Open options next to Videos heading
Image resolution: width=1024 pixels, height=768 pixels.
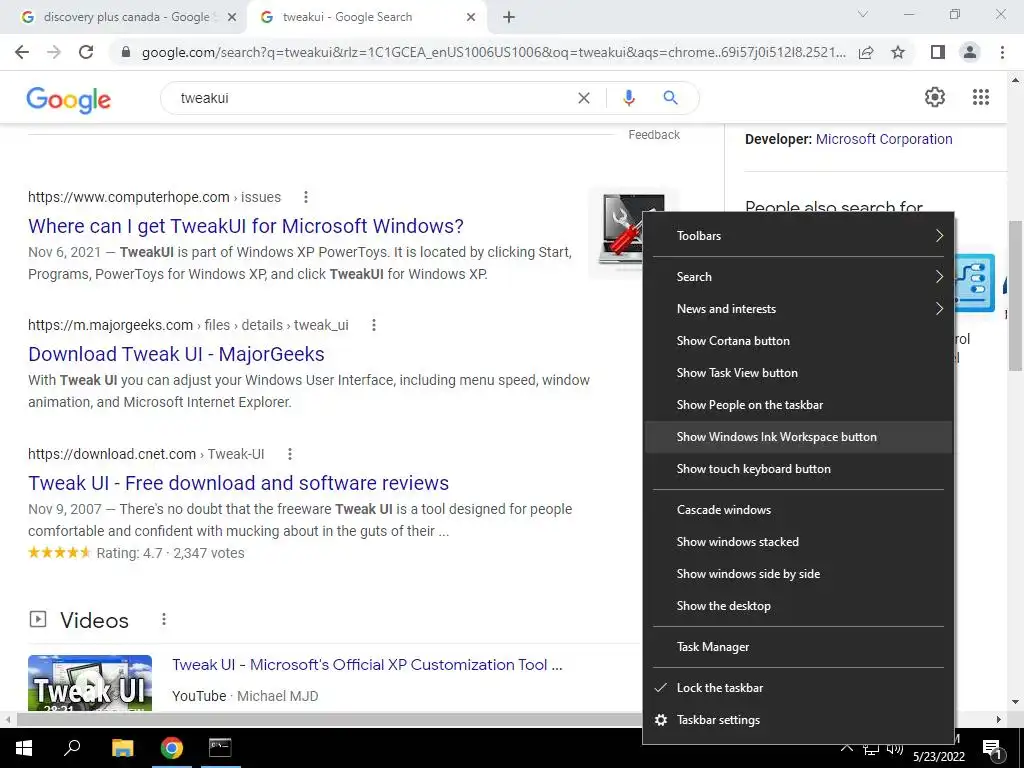[x=164, y=619]
